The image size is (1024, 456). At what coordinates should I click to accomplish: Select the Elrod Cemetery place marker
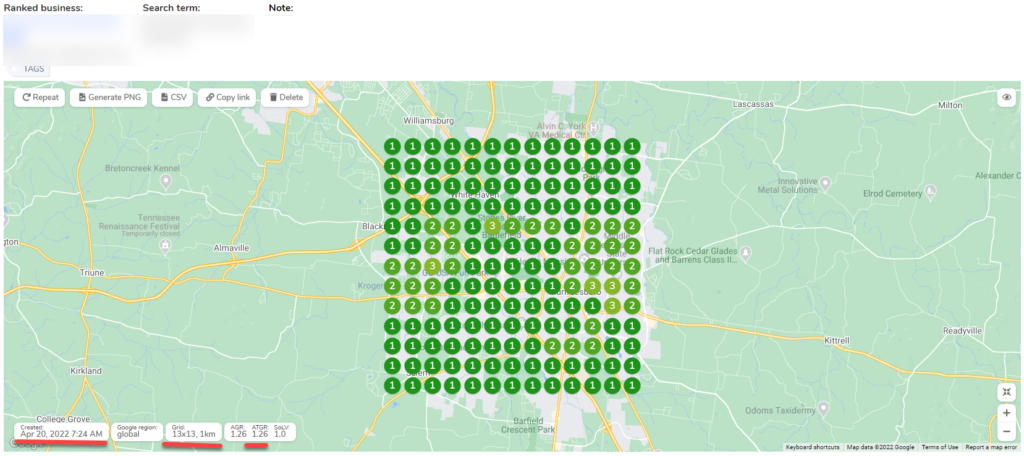click(930, 190)
